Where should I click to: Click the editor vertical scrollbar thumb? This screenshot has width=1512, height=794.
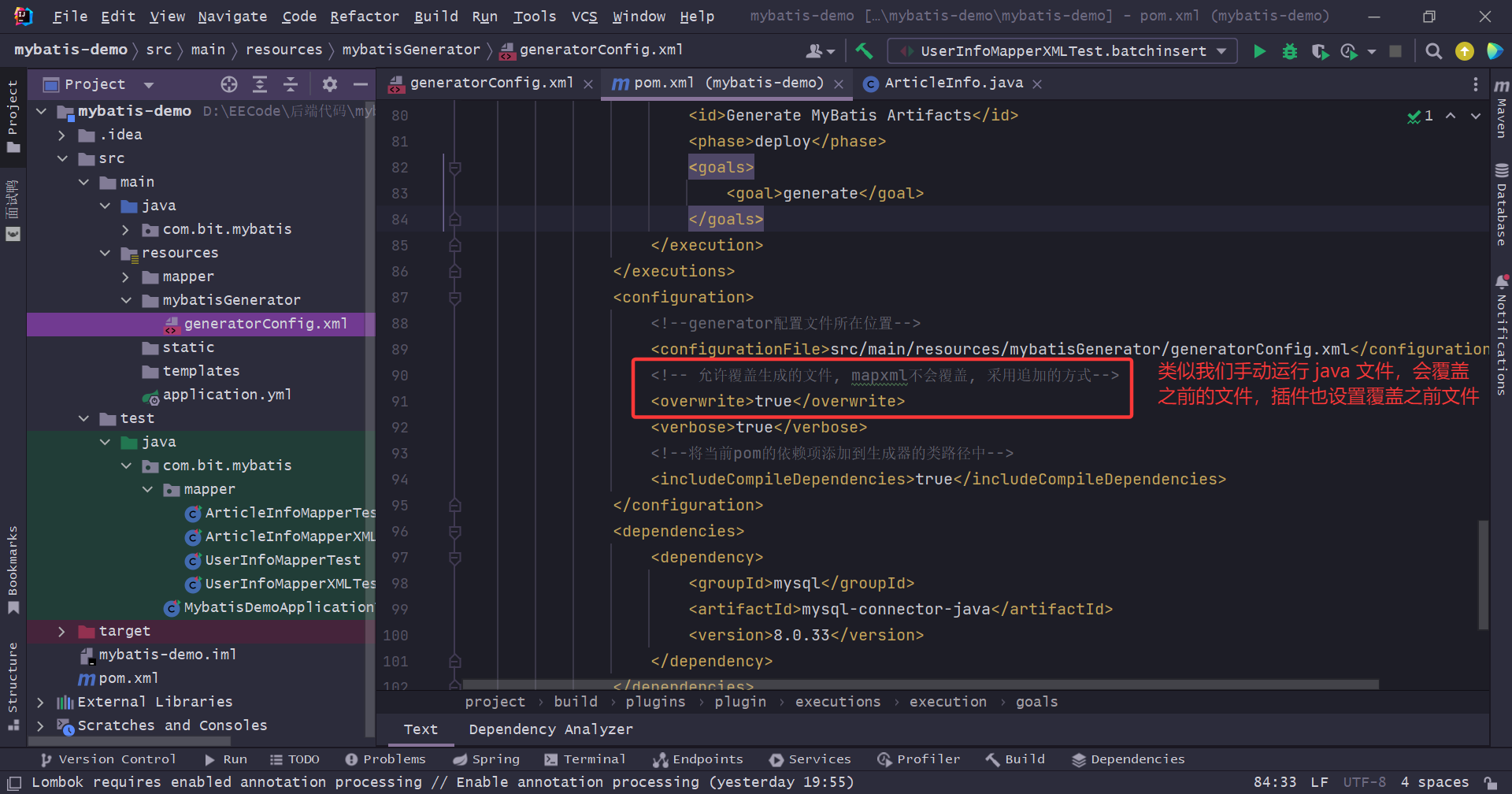click(x=1484, y=575)
